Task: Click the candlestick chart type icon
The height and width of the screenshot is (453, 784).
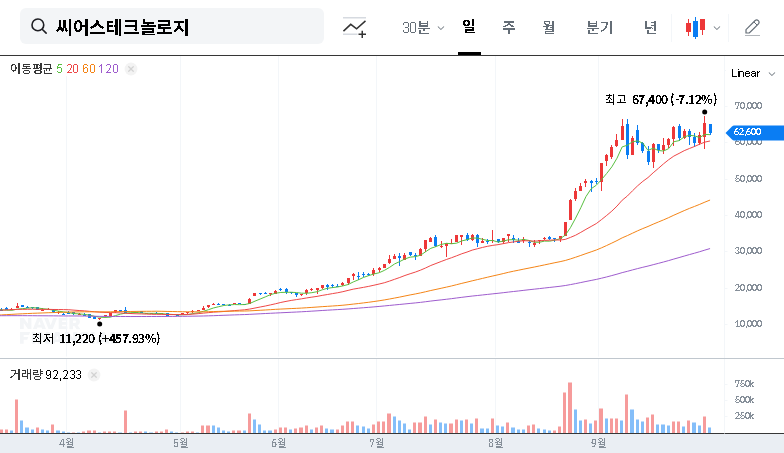Action: [696, 28]
